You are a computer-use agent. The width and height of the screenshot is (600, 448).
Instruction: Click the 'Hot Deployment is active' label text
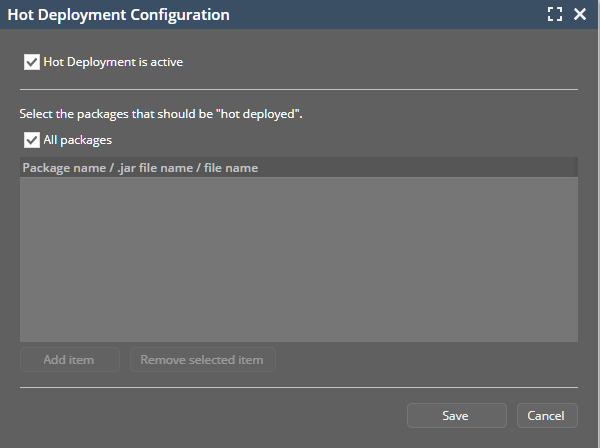(113, 62)
